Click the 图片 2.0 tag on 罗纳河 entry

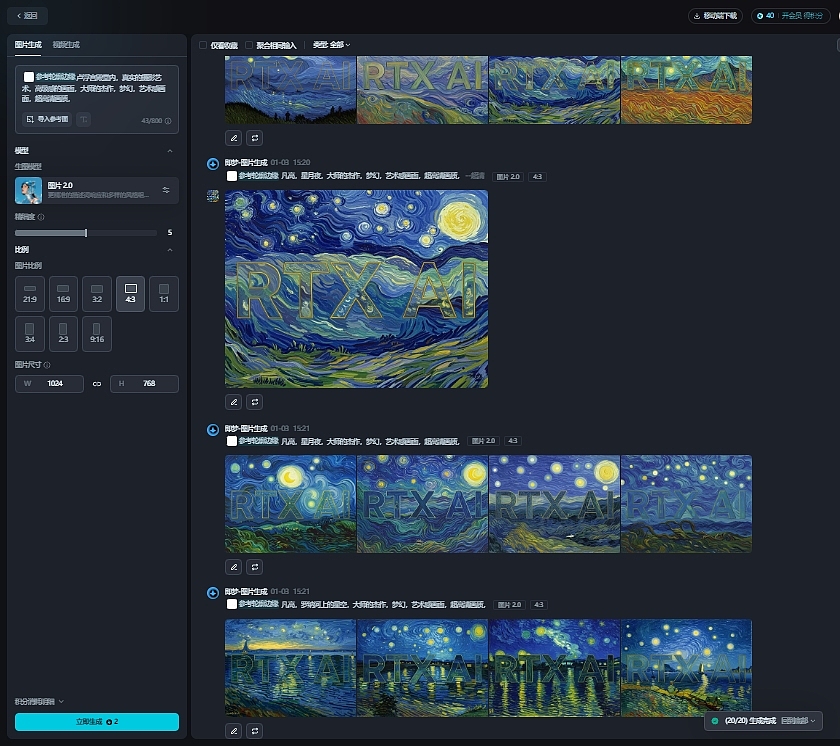point(509,605)
